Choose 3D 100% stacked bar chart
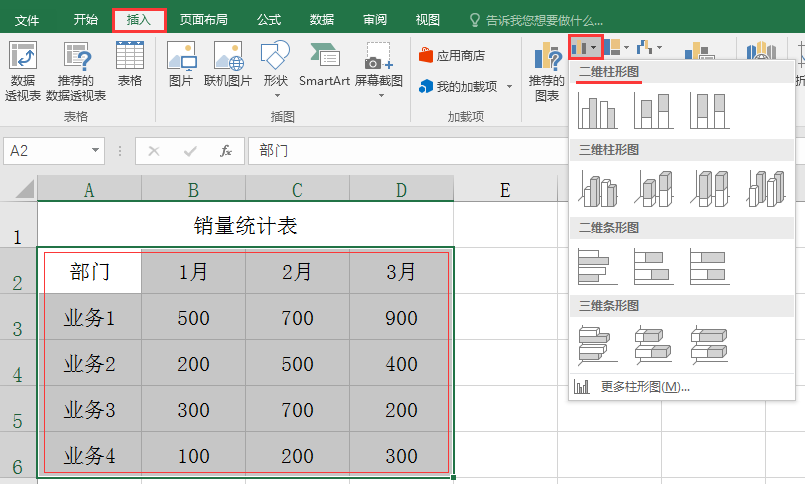 tap(710, 345)
